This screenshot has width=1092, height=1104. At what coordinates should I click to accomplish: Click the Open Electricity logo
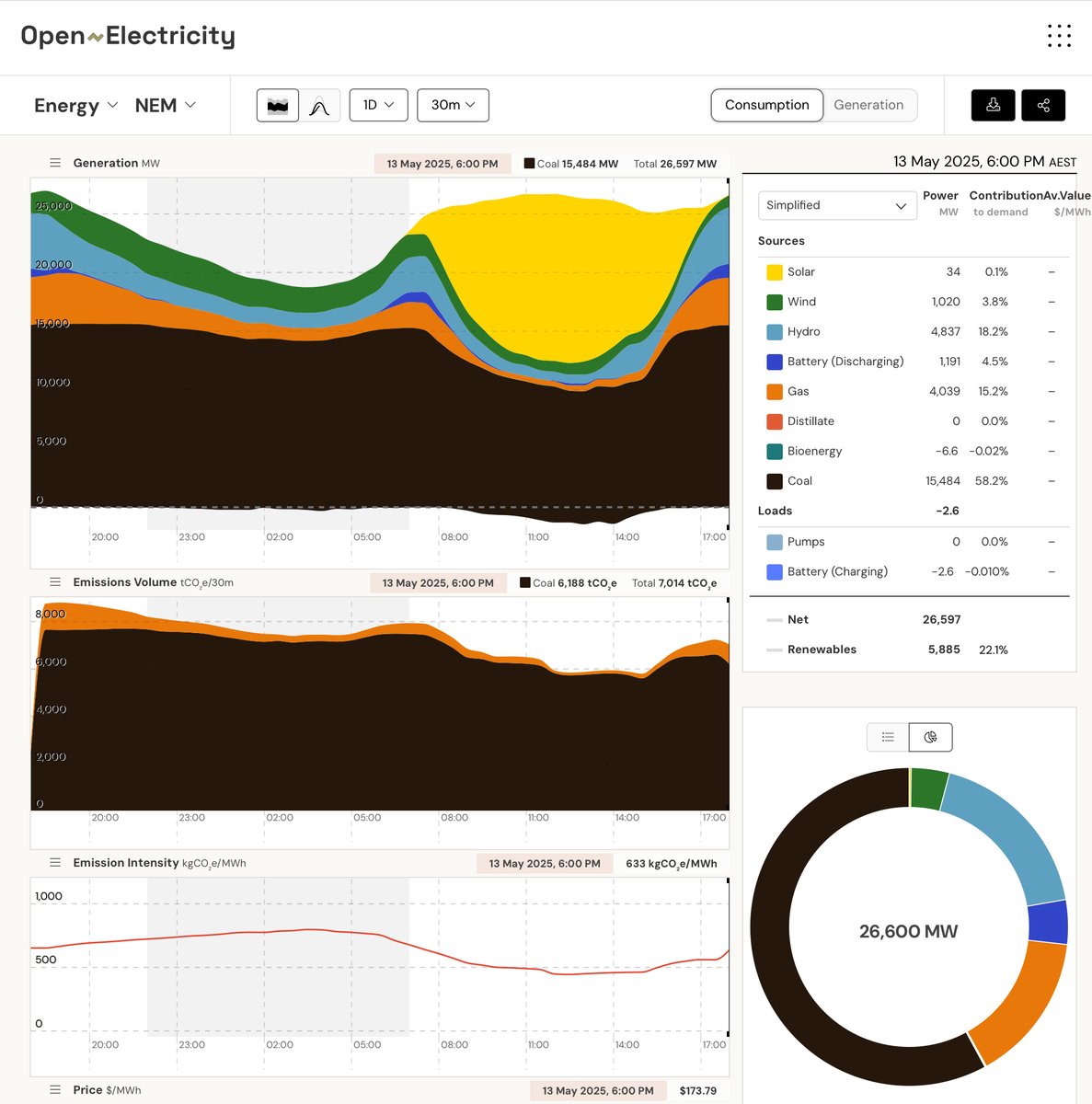click(x=128, y=36)
